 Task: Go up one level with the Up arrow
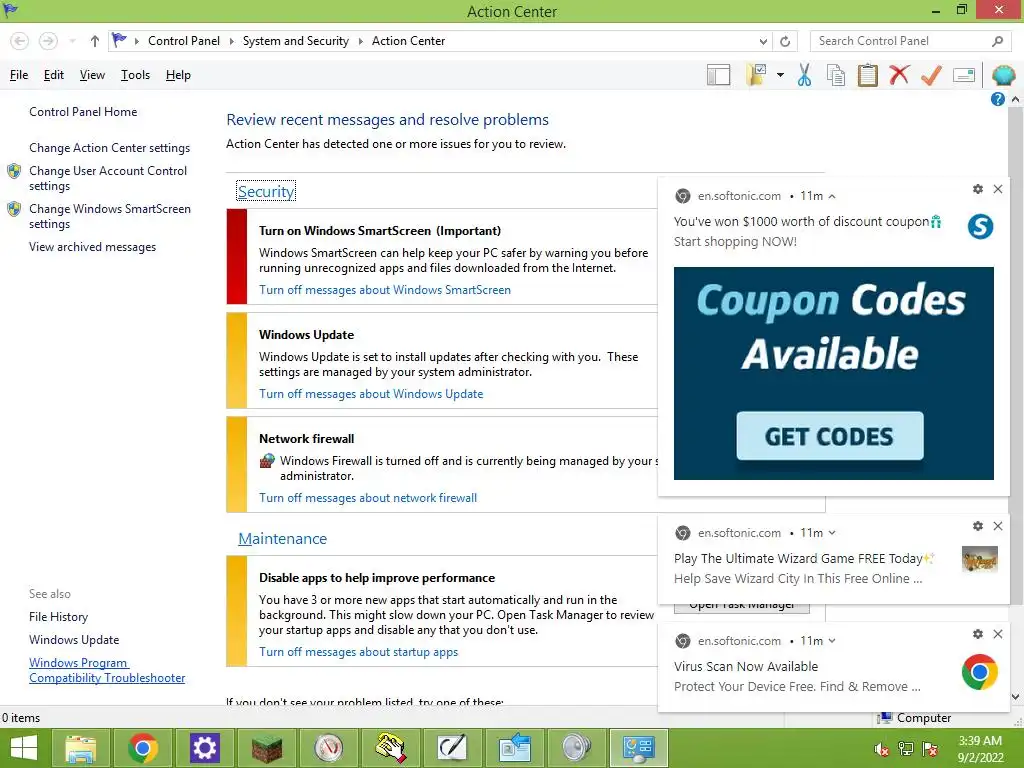click(x=95, y=41)
